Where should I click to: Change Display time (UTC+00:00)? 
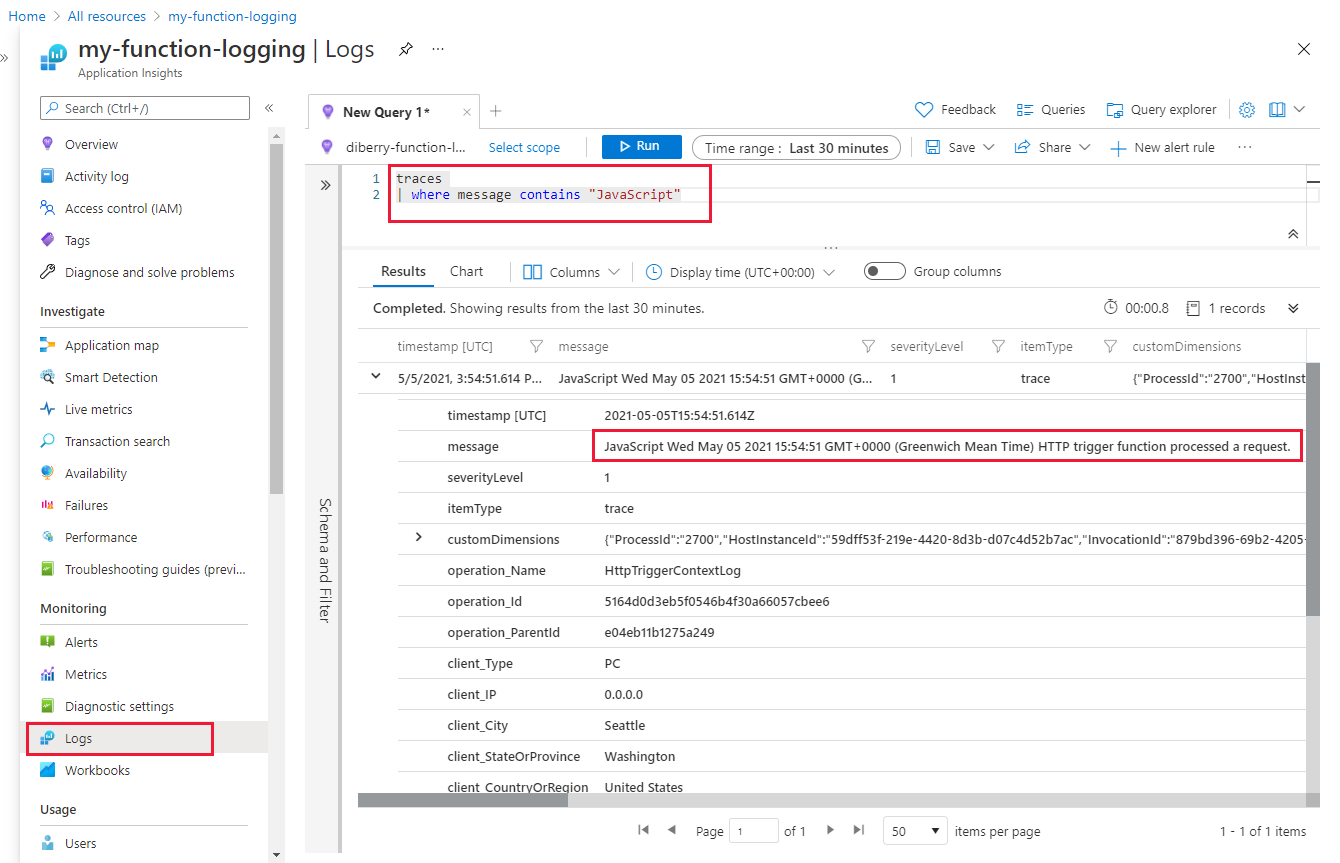coord(740,272)
